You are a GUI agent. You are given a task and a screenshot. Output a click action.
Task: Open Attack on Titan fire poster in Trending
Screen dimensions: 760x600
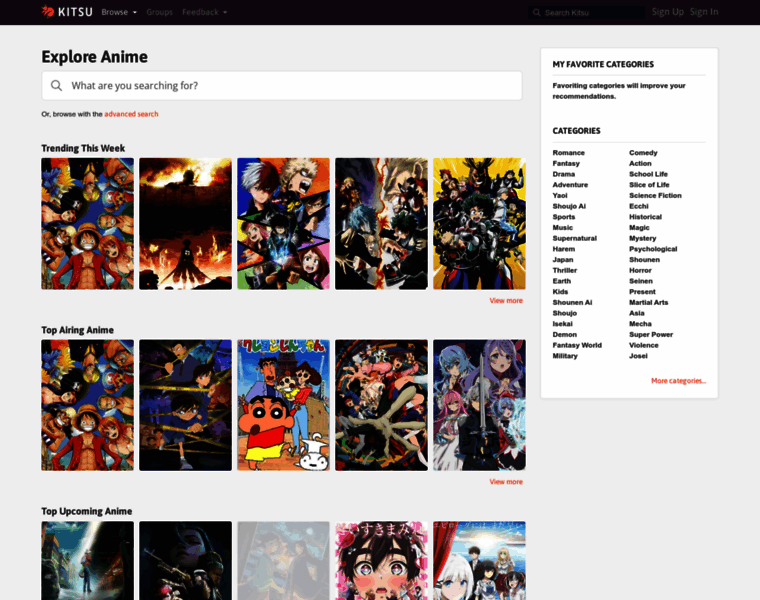click(185, 224)
